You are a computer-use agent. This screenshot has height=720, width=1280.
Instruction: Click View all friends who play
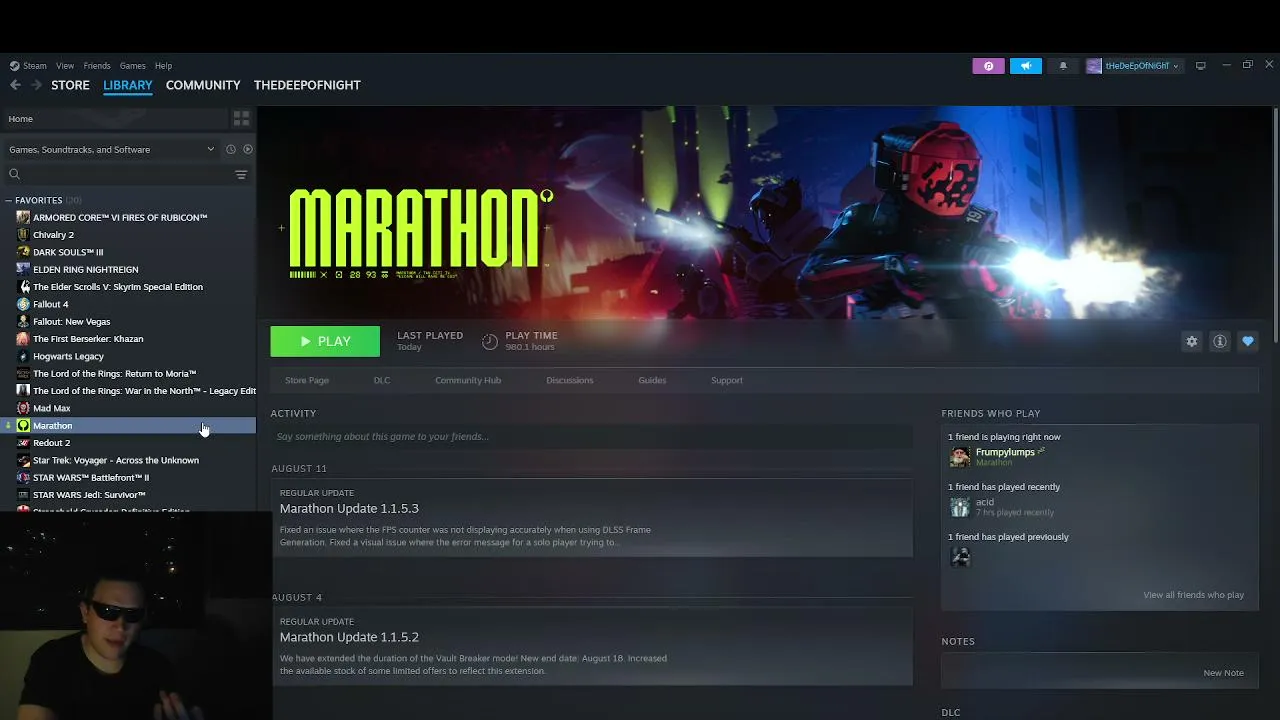pos(1194,595)
